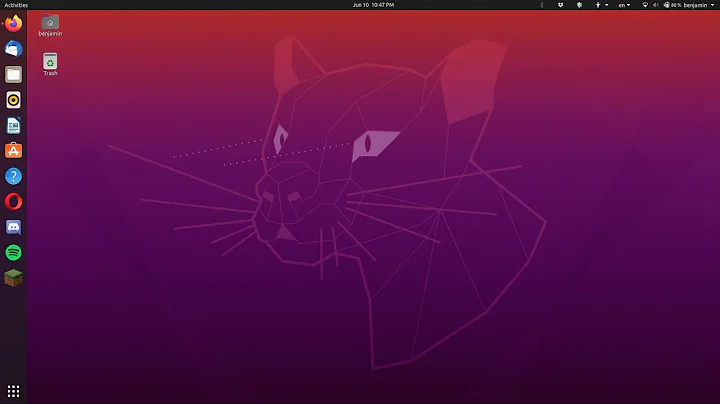This screenshot has width=720, height=404.
Task: Start Rhythmbox music player
Action: pyautogui.click(x=13, y=99)
